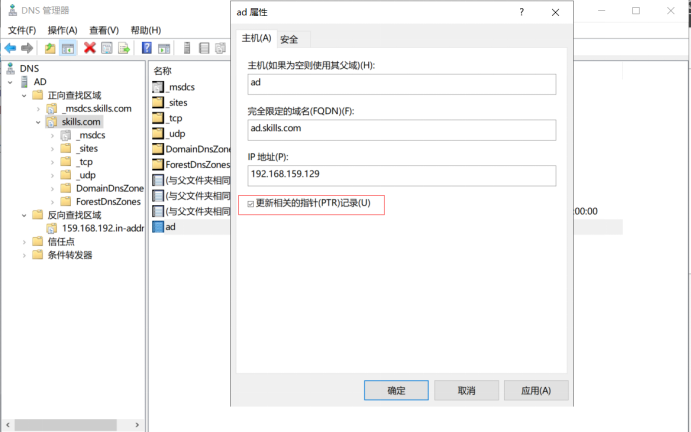Click the IP 地址 field 192.168.159.129
Screen dimensions: 691x432
401,175
